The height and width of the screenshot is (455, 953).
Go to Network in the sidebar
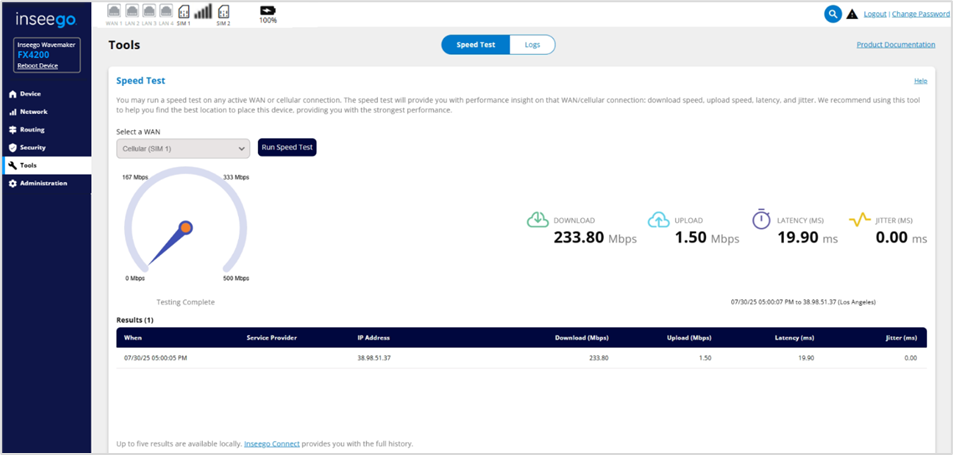click(33, 112)
